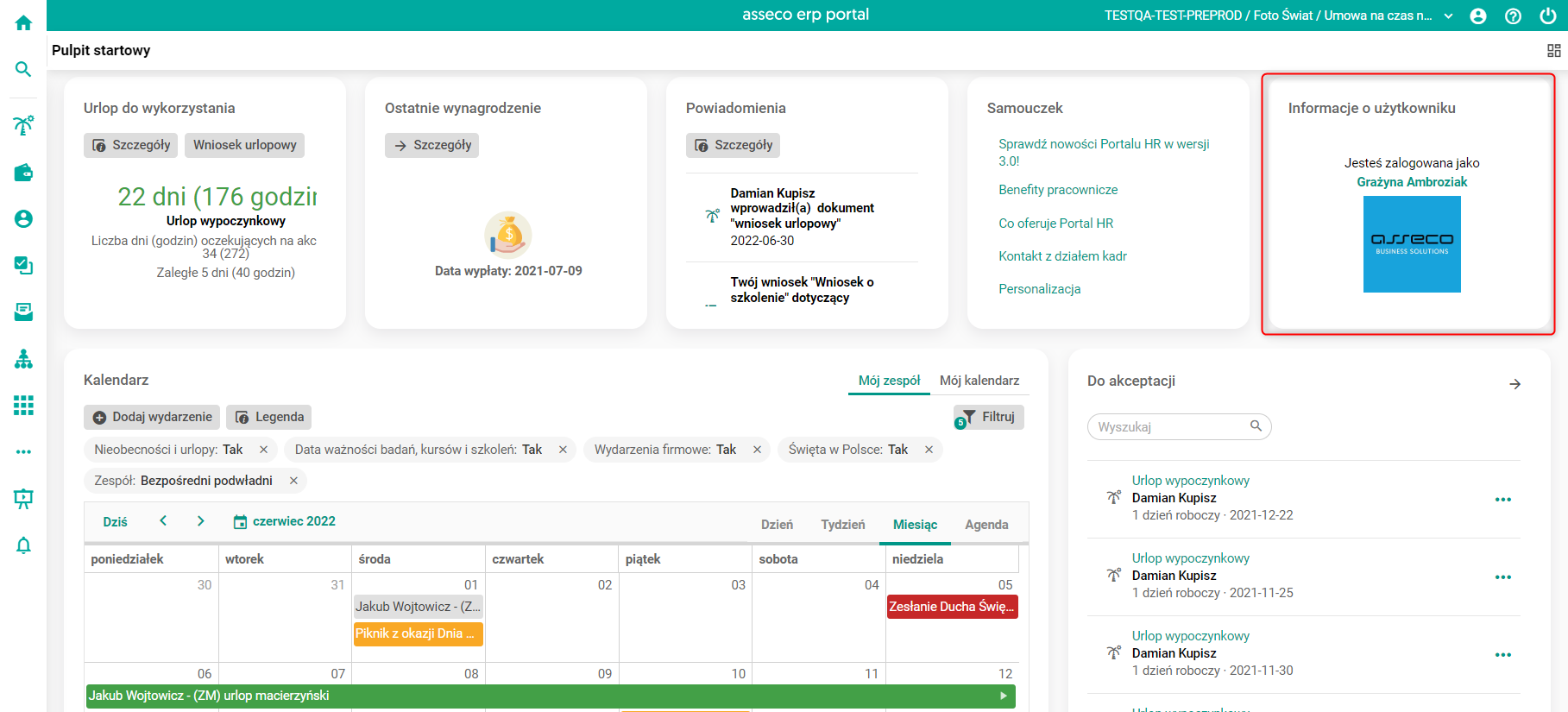Open the employee profile person icon in sidebar

click(x=23, y=219)
